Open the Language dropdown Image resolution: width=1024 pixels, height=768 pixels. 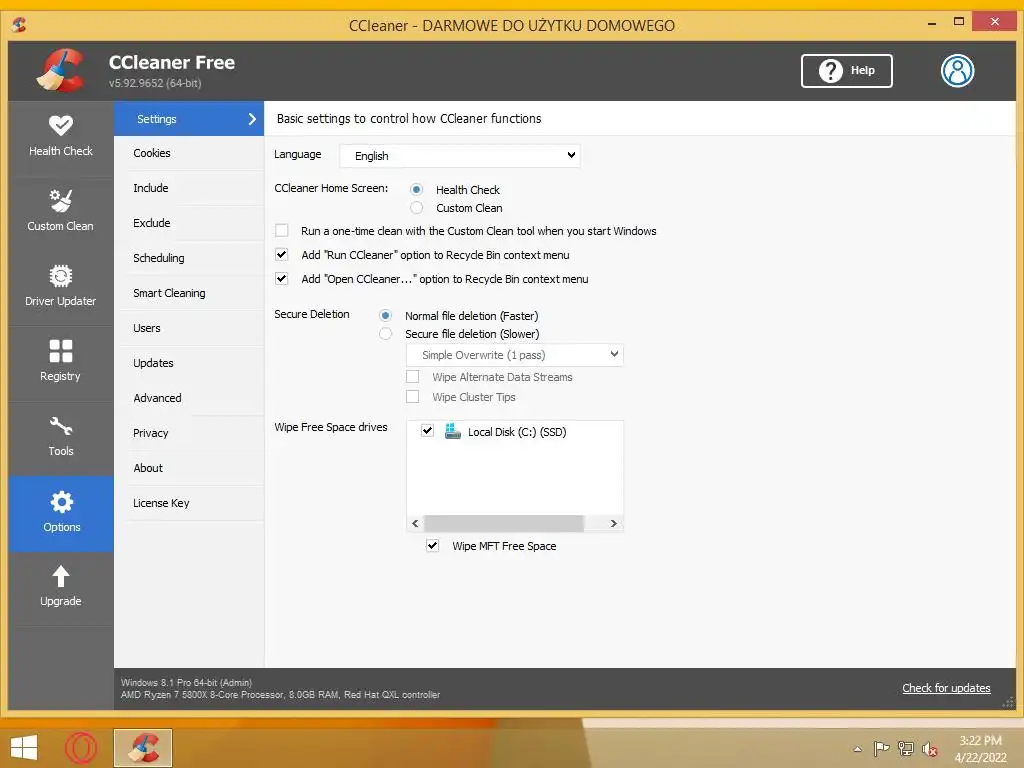click(x=460, y=155)
